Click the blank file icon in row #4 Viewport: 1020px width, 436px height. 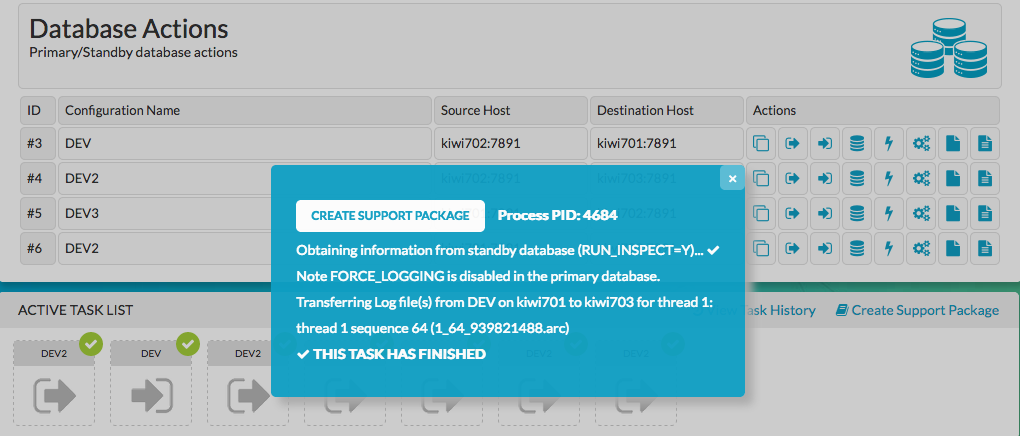(952, 178)
